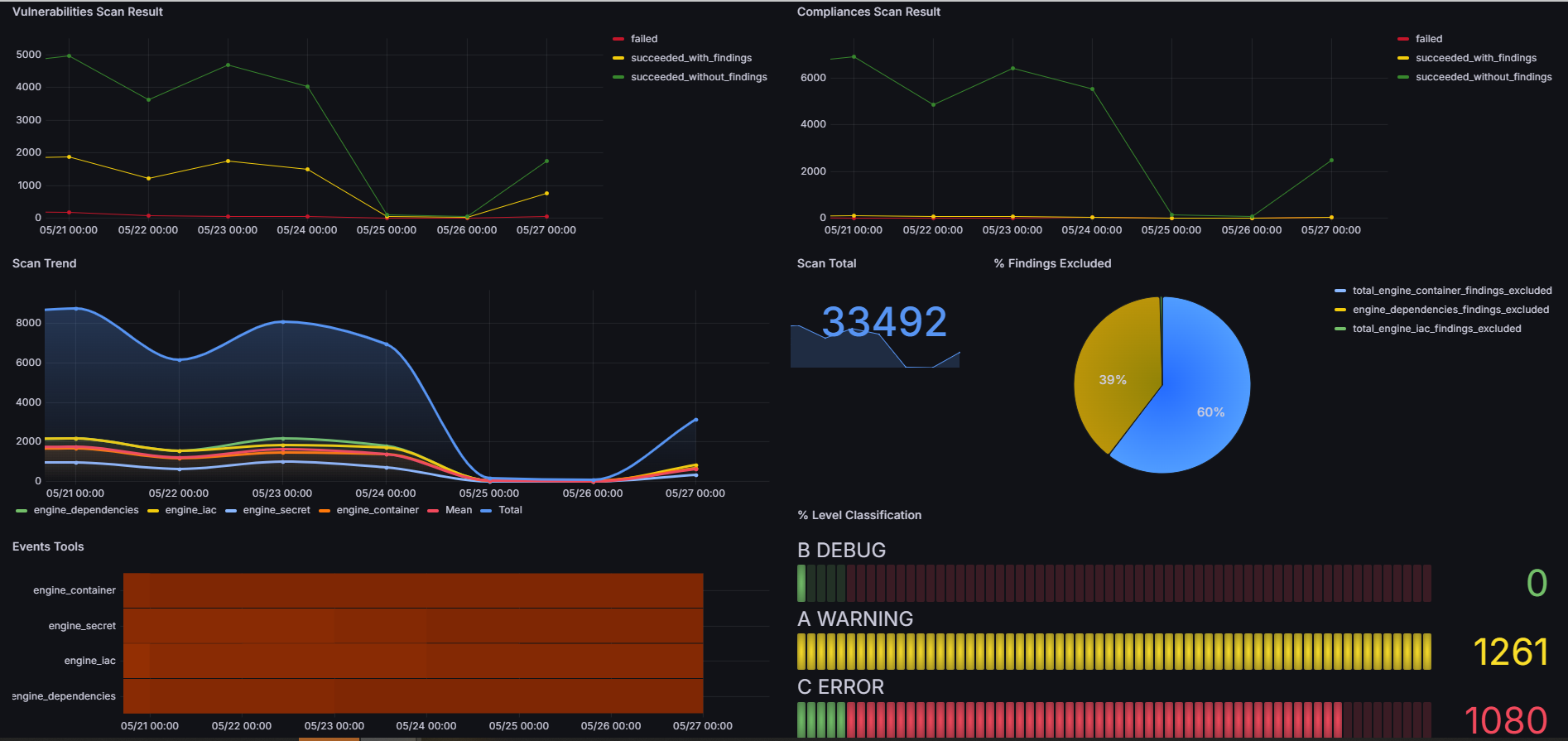Open the % Findings Excluded panel title

tap(1052, 263)
